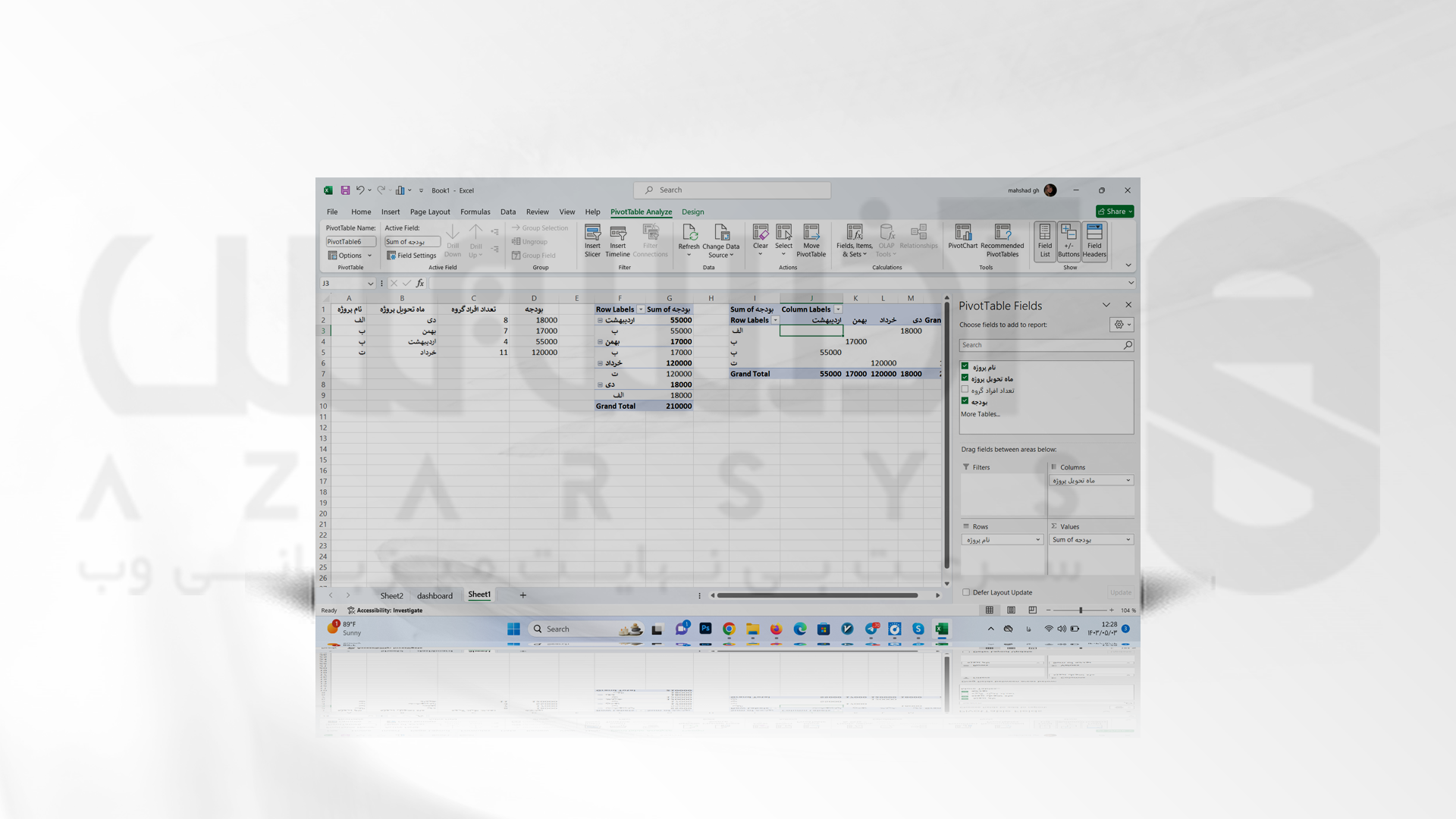This screenshot has height=819, width=1456.
Task: Open PivotTable Options dropdown arrow
Action: coord(370,256)
